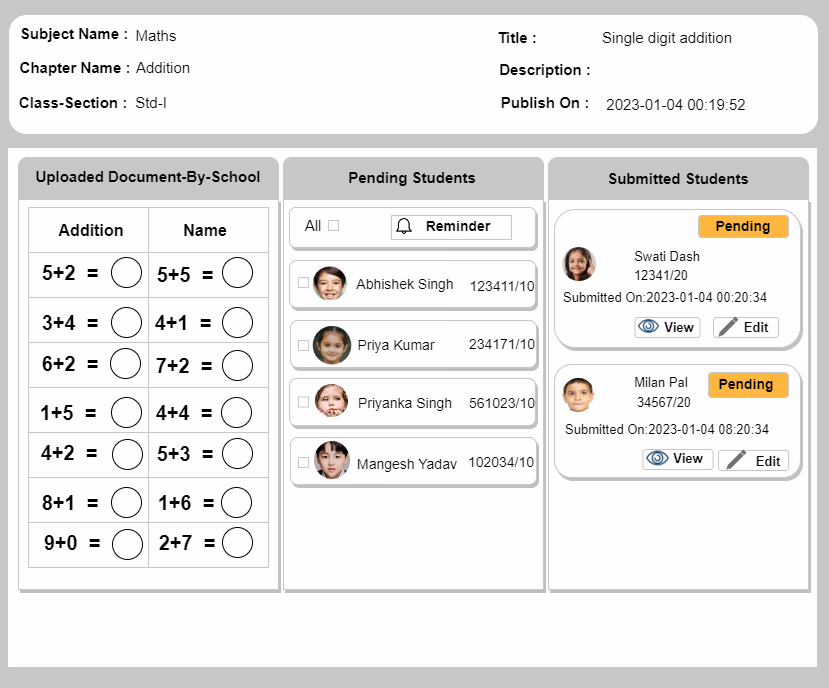
Task: Click the answer circle for 4+2
Action: (127, 454)
